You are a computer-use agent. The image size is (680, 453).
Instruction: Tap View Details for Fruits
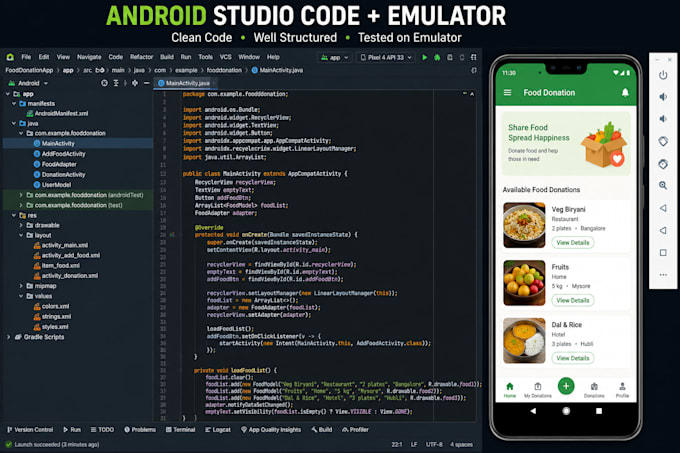click(x=572, y=300)
